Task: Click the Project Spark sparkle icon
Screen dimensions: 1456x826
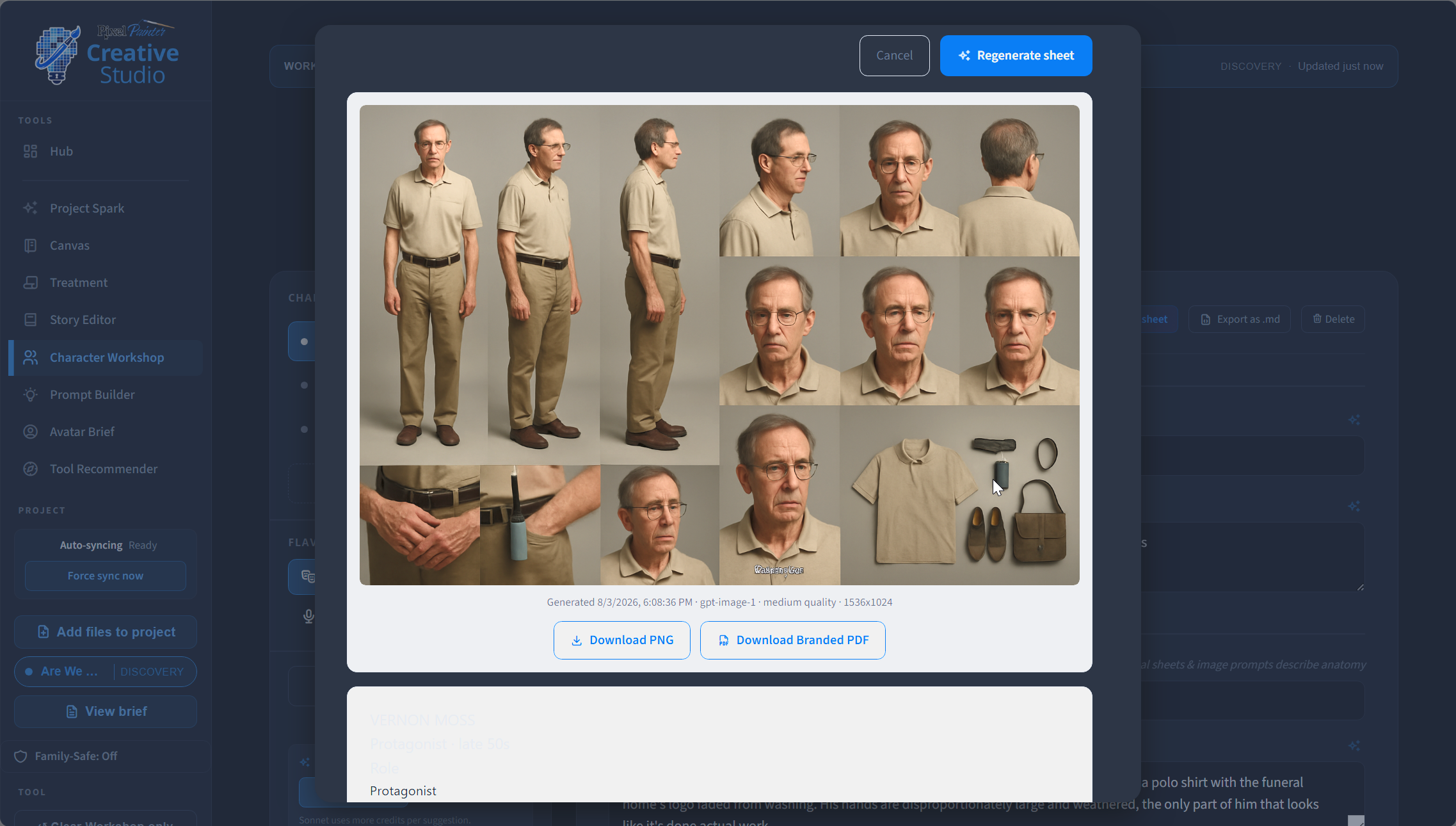Action: [x=30, y=208]
